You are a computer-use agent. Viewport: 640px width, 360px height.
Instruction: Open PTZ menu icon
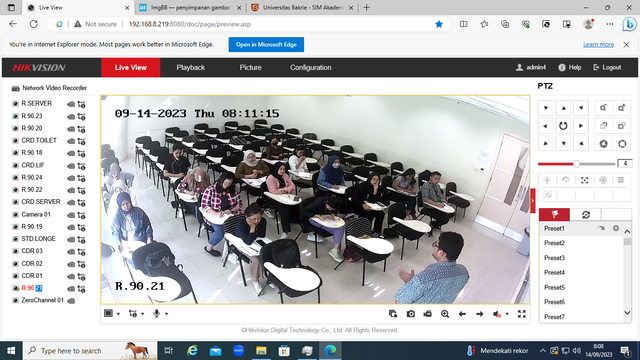621,180
